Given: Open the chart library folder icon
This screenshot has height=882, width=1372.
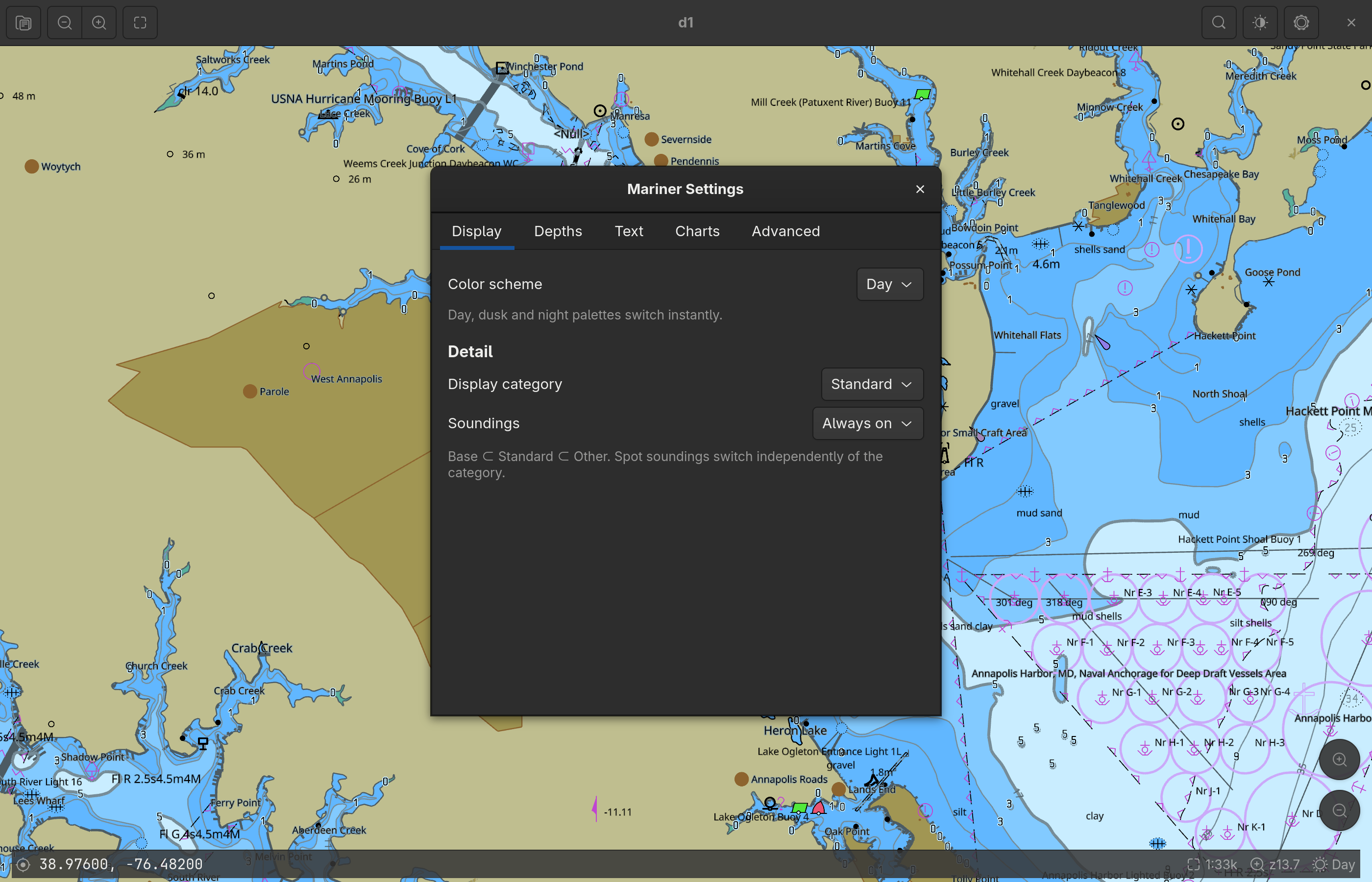Looking at the screenshot, I should 24,23.
